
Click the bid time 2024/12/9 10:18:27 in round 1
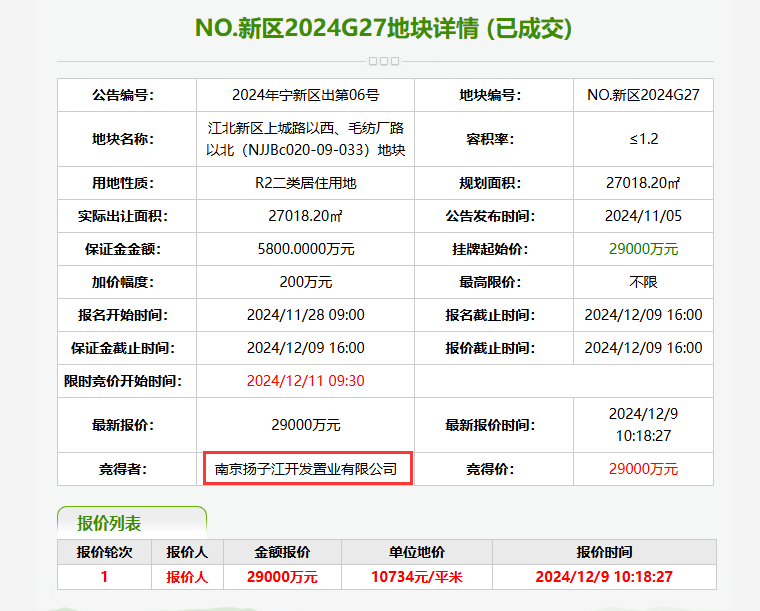[604, 577]
